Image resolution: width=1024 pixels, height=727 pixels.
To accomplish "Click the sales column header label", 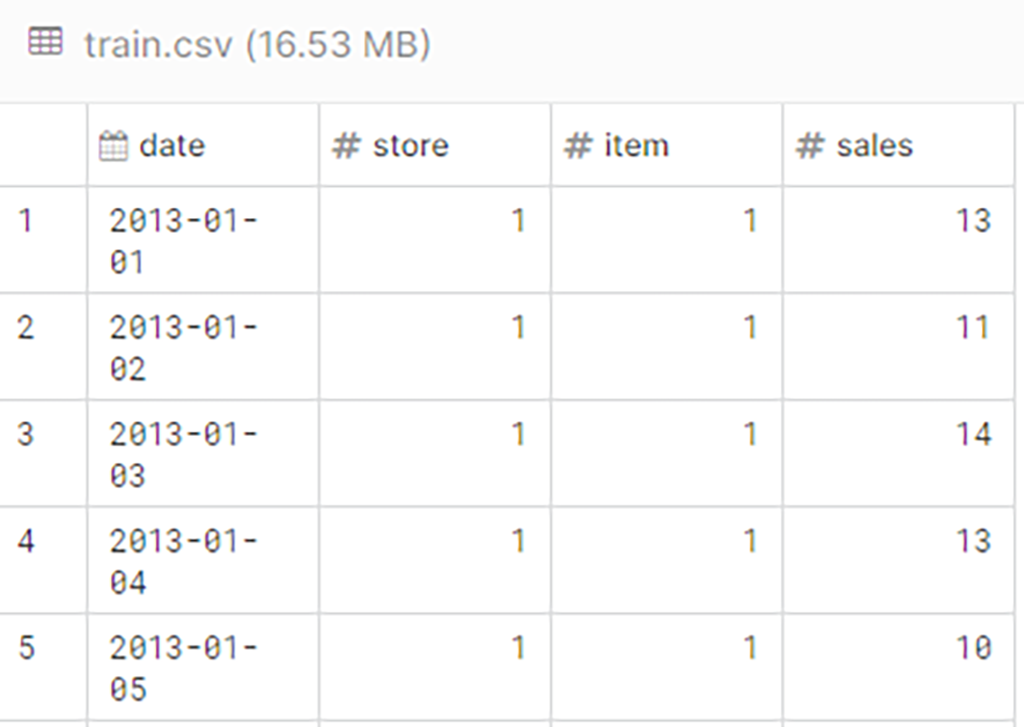I will point(874,146).
